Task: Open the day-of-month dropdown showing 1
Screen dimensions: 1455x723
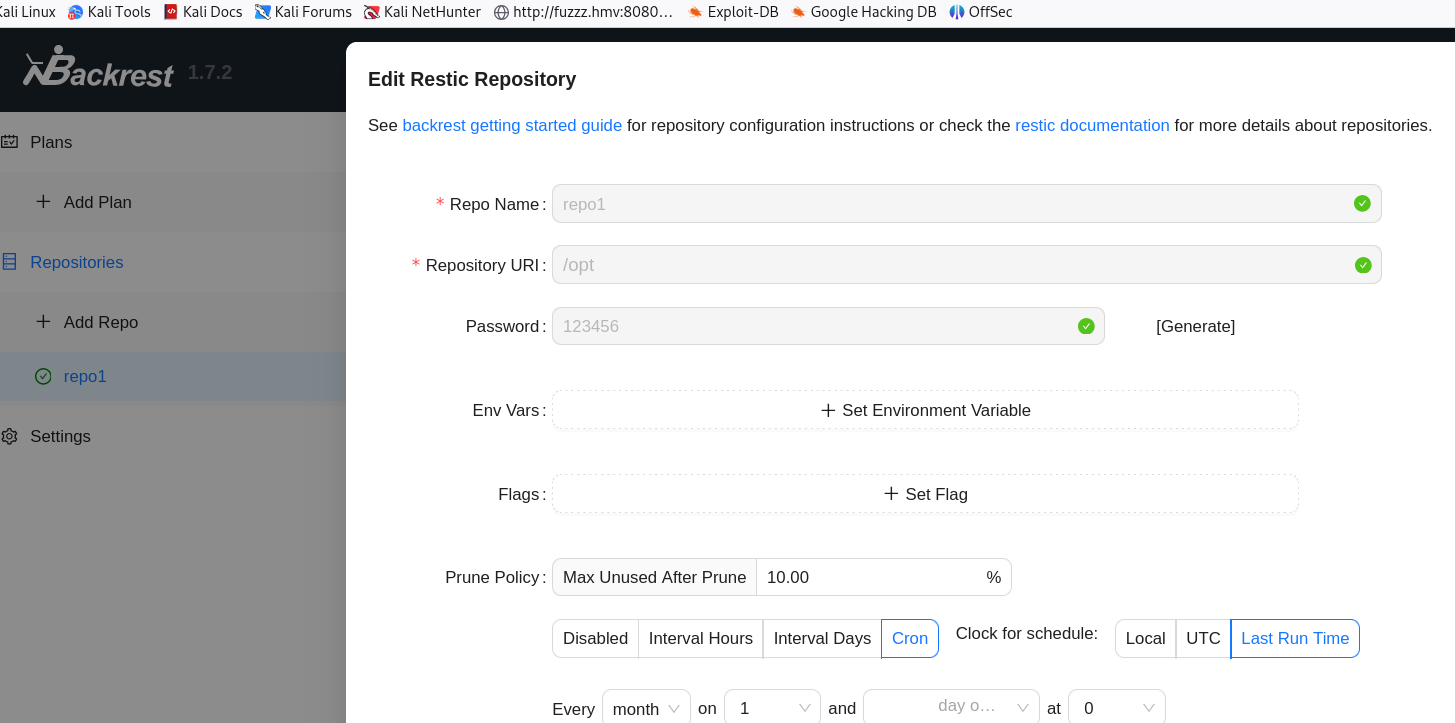Action: 772,708
